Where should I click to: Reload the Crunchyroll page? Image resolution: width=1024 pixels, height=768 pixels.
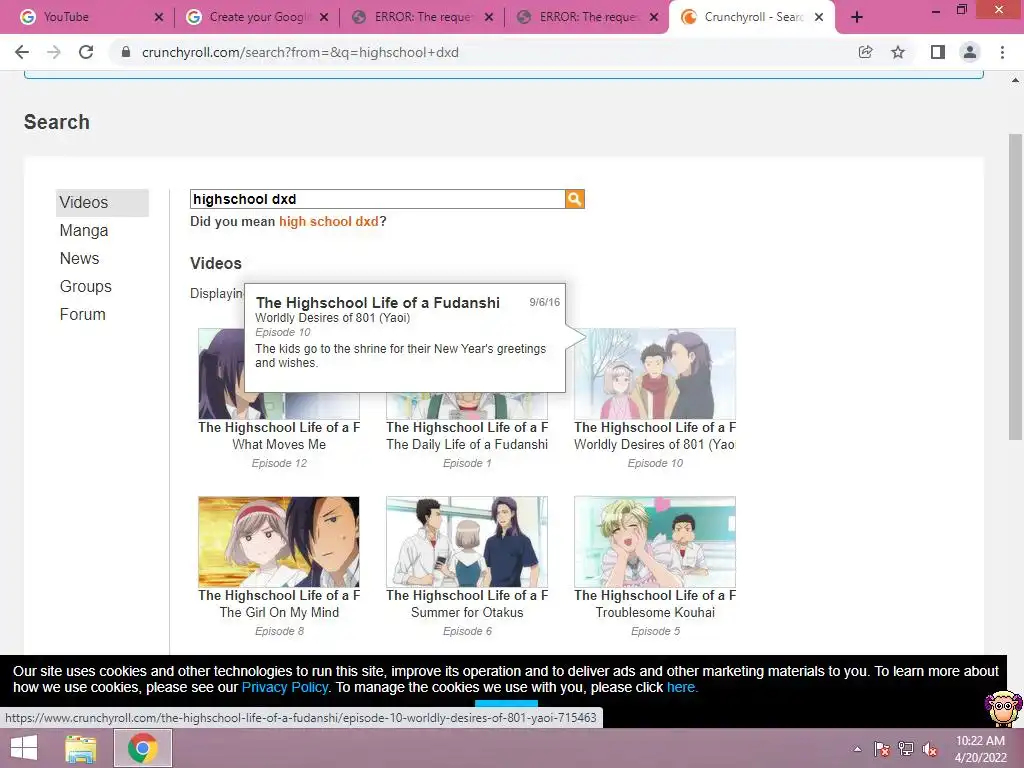click(x=86, y=52)
